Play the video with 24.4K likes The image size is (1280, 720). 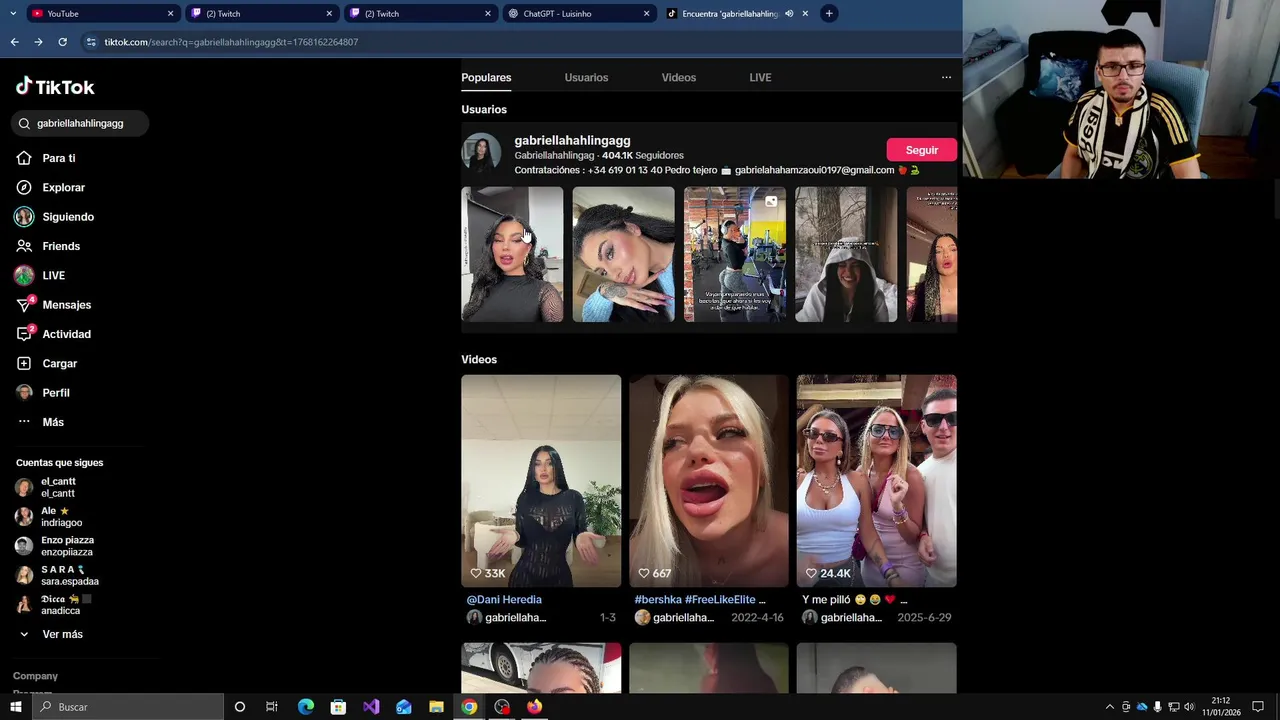876,481
